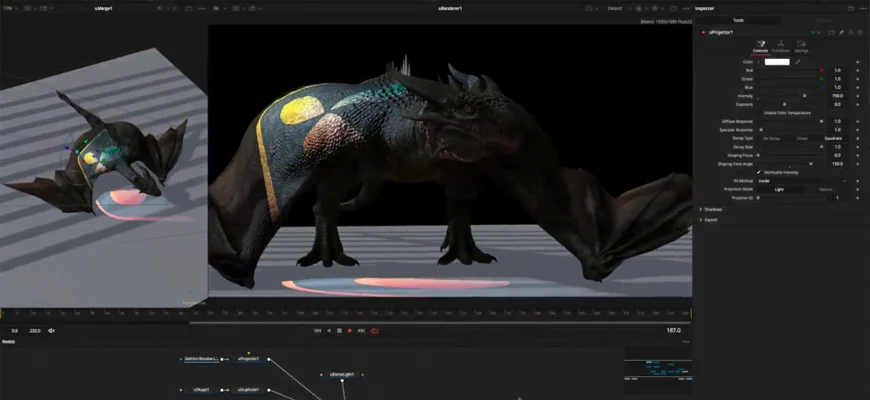
Task: Add a keyframe for Shaping Cone Angle
Action: [858, 164]
